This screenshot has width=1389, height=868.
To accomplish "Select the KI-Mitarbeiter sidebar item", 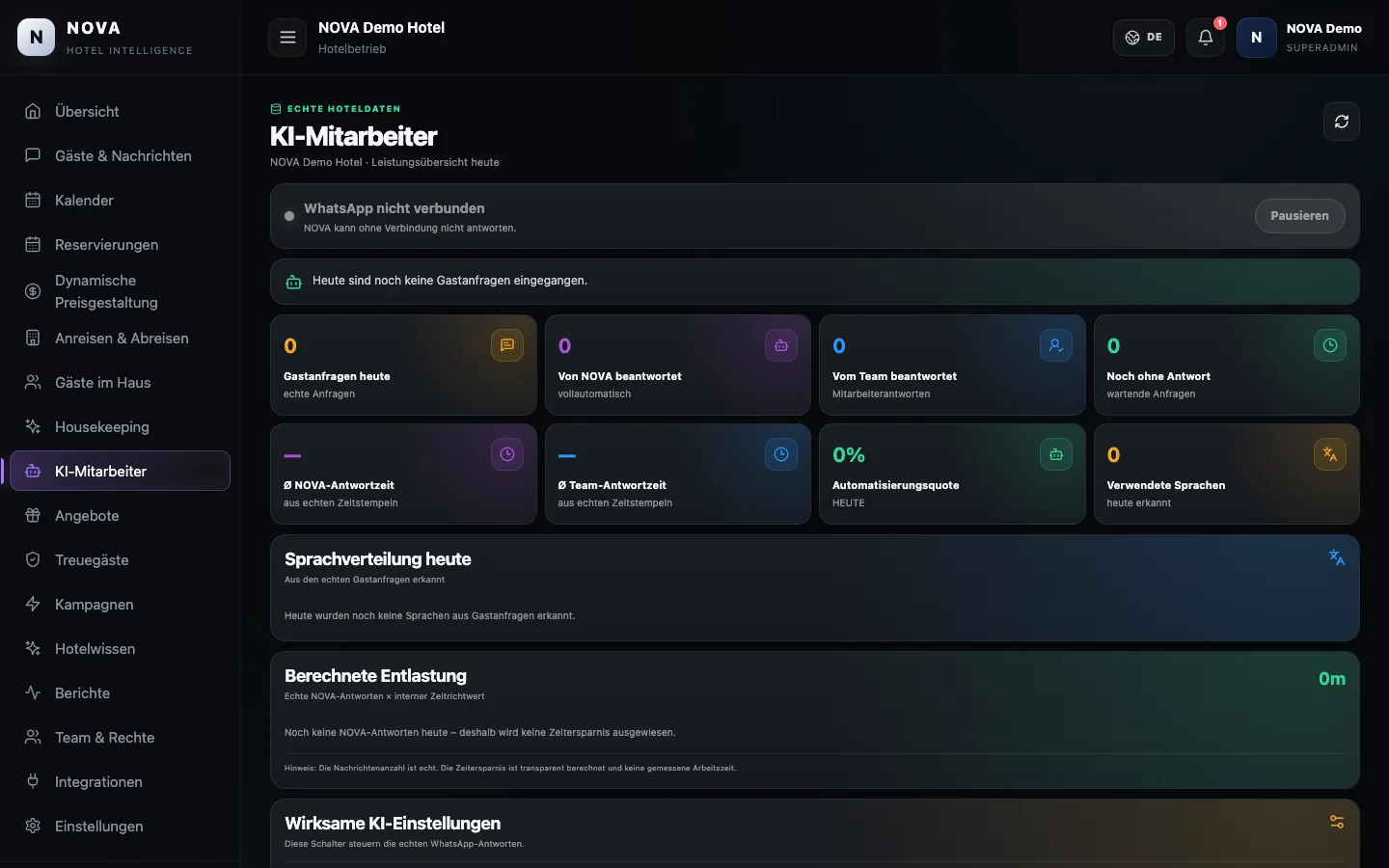I will pos(120,472).
